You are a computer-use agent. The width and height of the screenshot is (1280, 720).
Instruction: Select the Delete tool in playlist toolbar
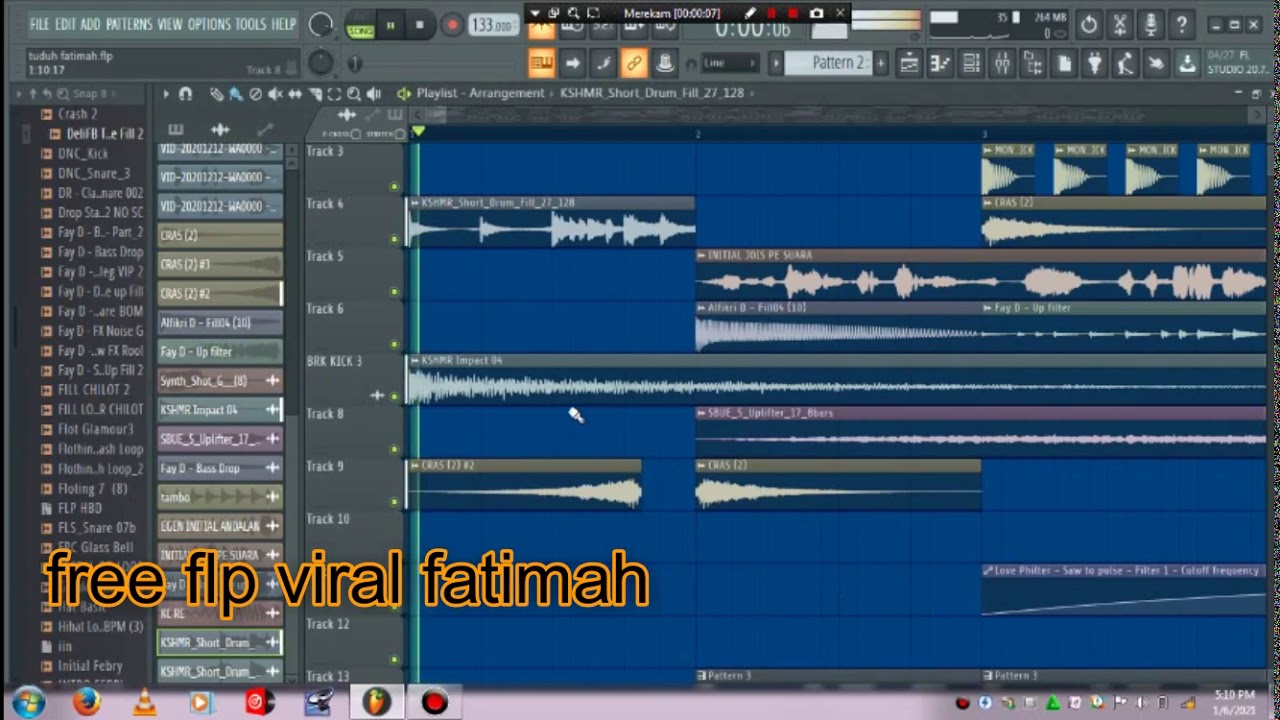(x=255, y=94)
